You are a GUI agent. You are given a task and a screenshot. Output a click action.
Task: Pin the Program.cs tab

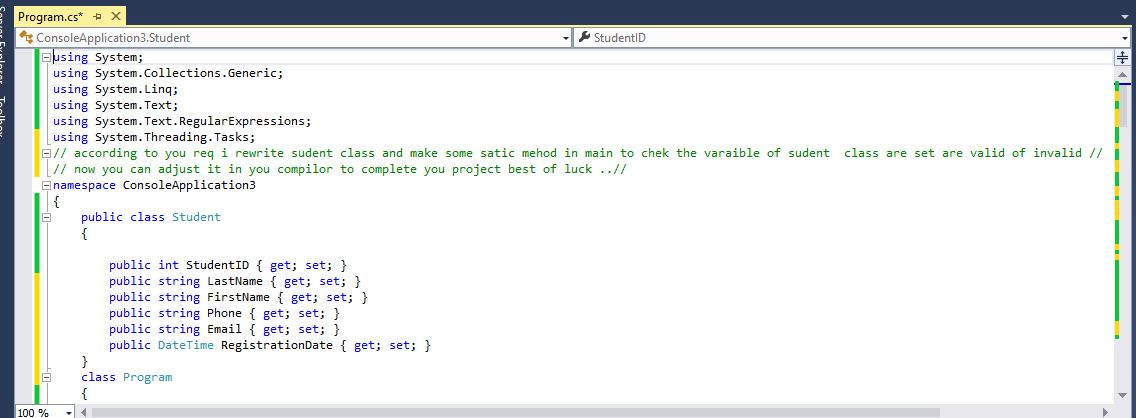(97, 17)
